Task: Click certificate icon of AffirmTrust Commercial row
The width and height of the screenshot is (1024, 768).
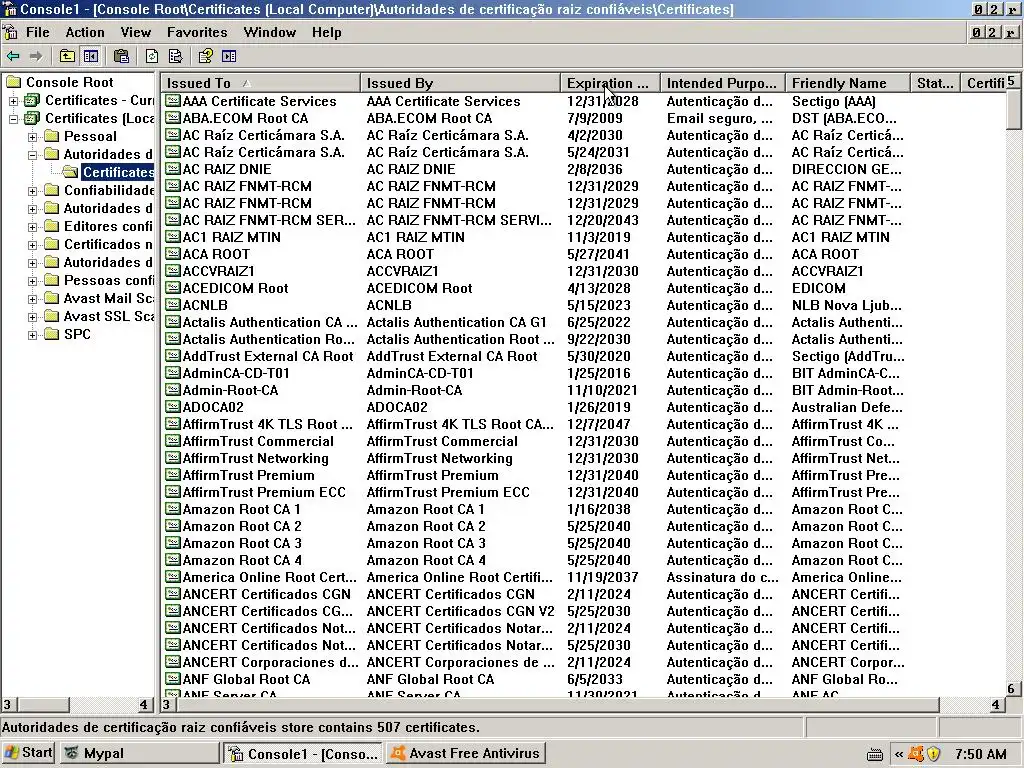Action: pos(172,440)
